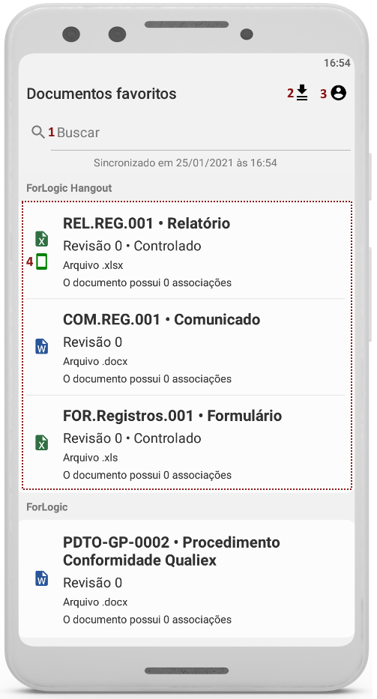Open COM.REG.001 Comunicado document
Image resolution: width=377 pixels, height=699 pixels.
click(186, 347)
